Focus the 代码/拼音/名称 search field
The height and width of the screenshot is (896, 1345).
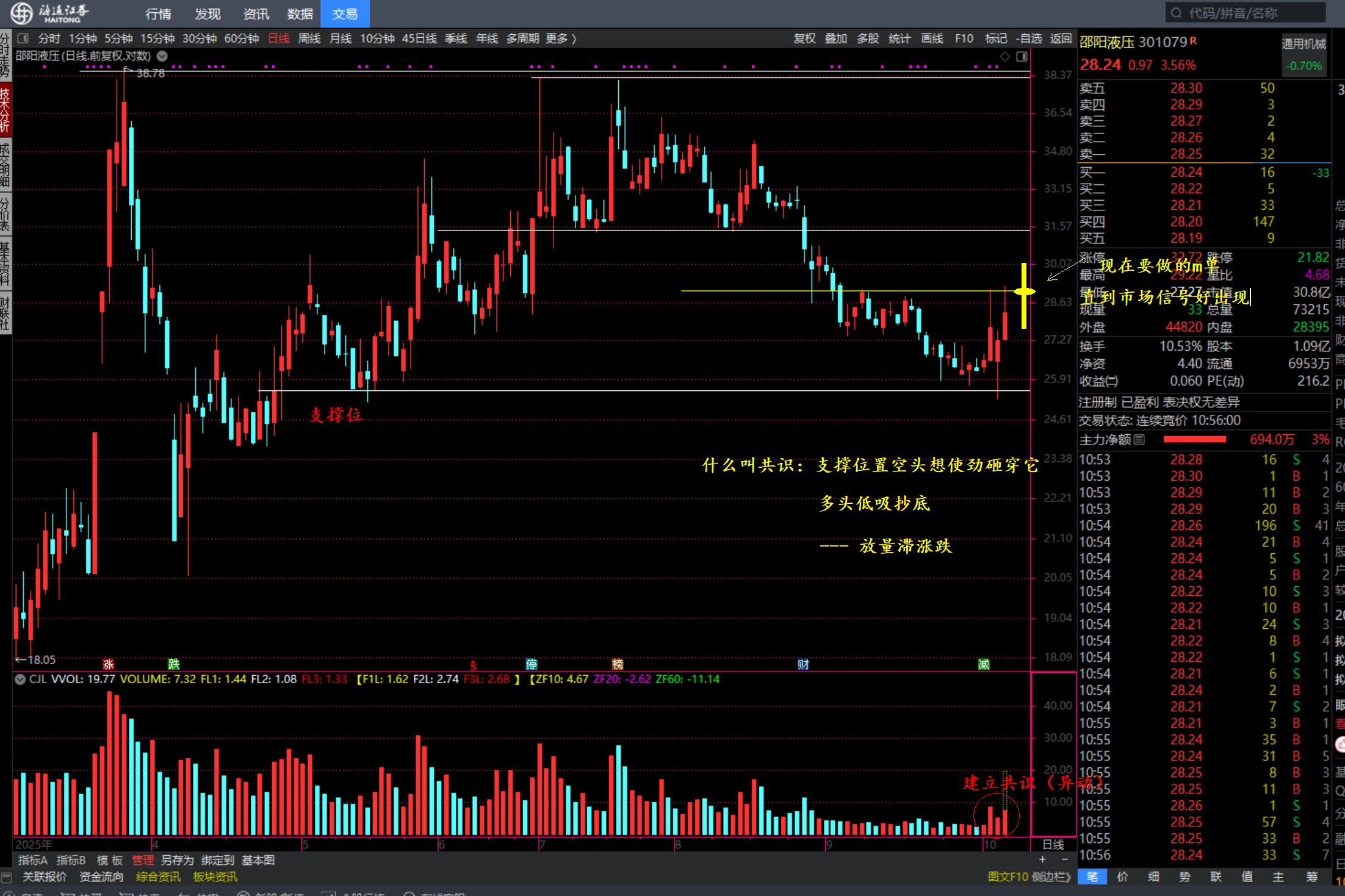[x=1245, y=13]
